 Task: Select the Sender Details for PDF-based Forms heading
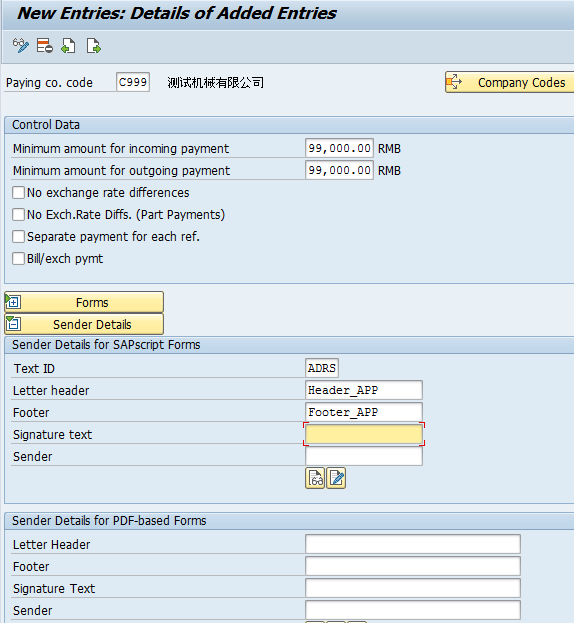coord(109,520)
